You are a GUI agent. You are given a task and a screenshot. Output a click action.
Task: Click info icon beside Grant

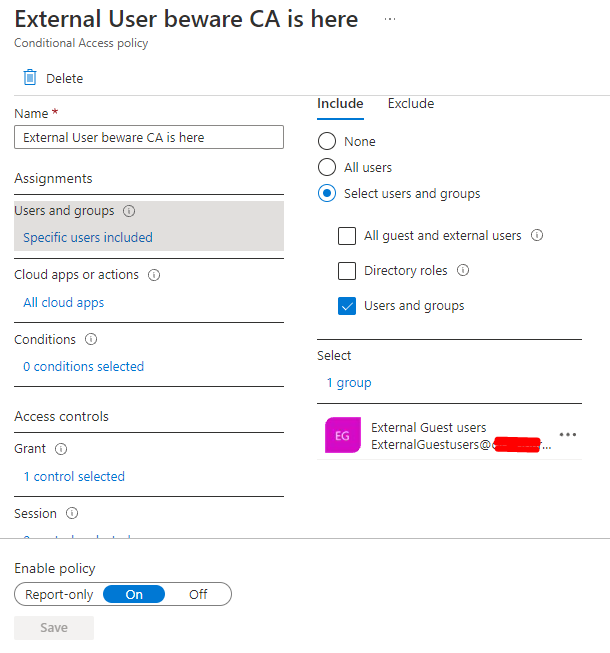[62, 450]
